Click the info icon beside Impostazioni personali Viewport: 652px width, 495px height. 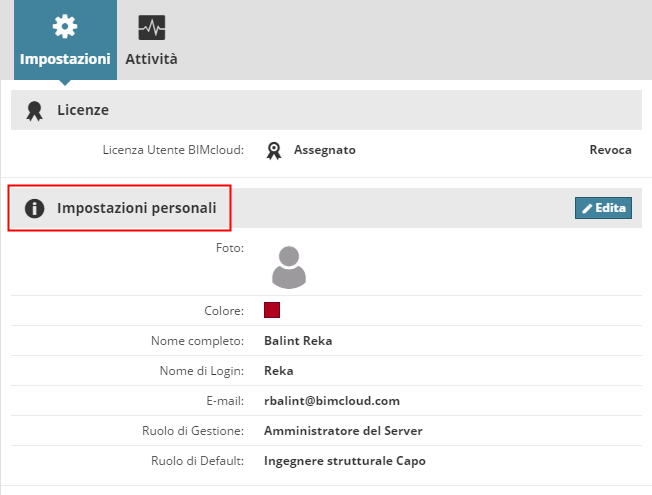pyautogui.click(x=34, y=208)
